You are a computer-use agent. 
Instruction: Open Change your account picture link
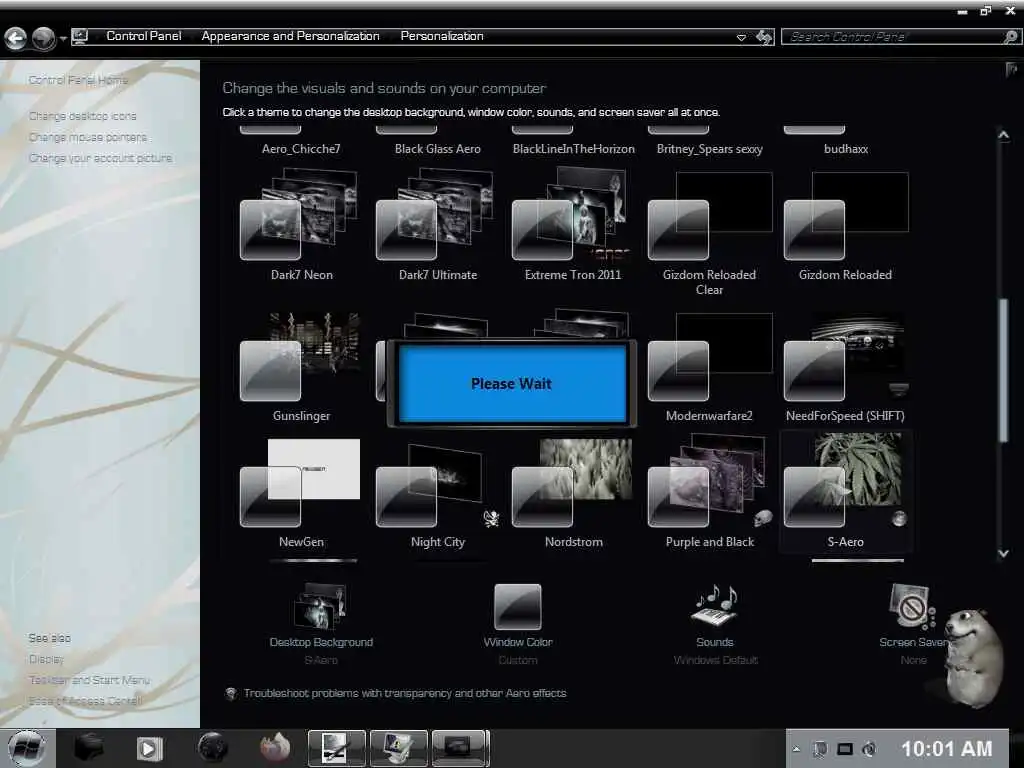(x=100, y=158)
